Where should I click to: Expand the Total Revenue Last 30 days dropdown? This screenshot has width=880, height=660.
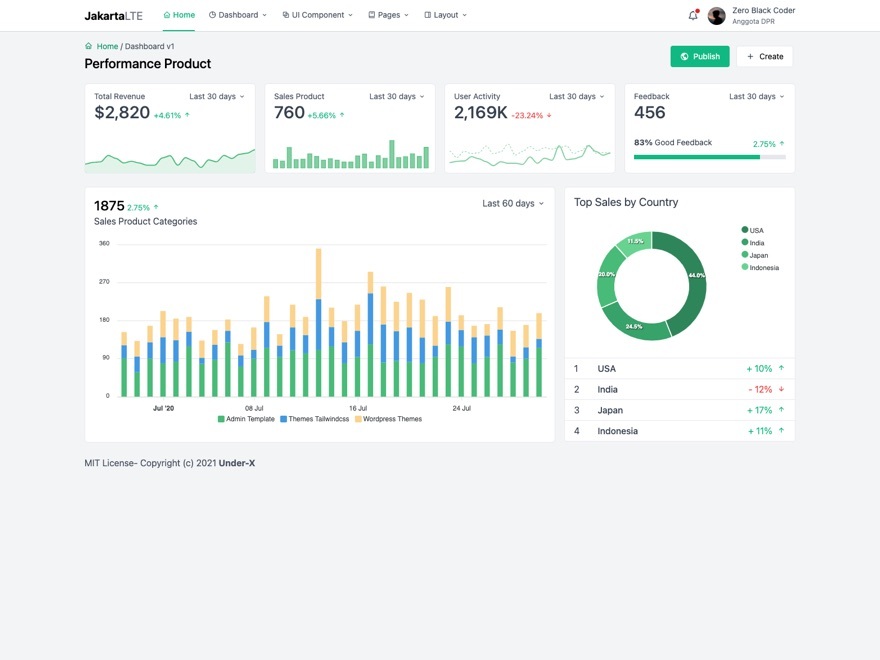tap(217, 97)
